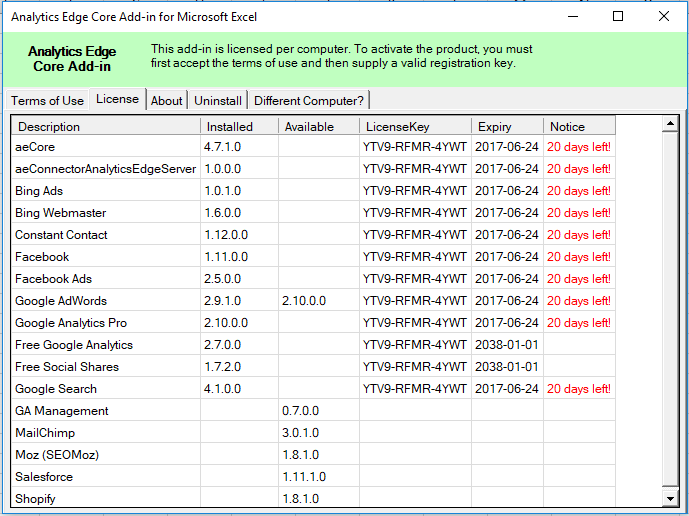This screenshot has width=689, height=516.
Task: Open the Uninstall tab
Action: click(x=218, y=101)
